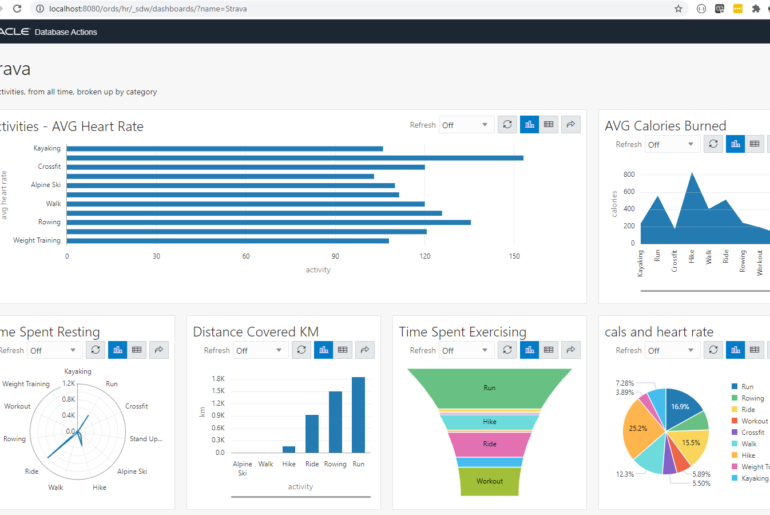Show Distance Covered KM table view
This screenshot has height=515, width=770.
pyautogui.click(x=342, y=350)
